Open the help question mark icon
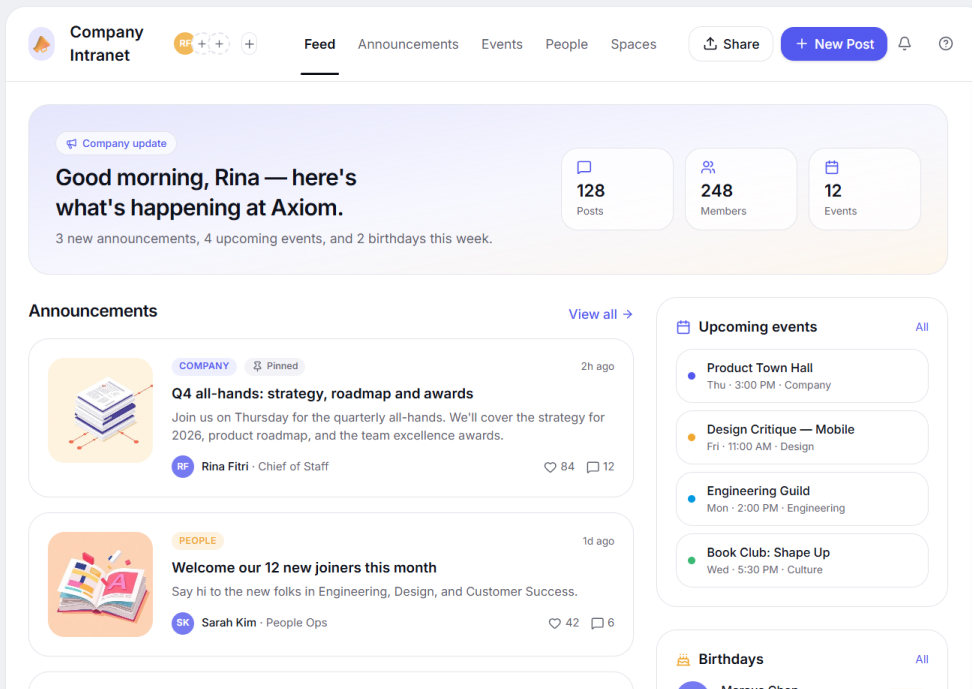The width and height of the screenshot is (974, 689). (945, 43)
